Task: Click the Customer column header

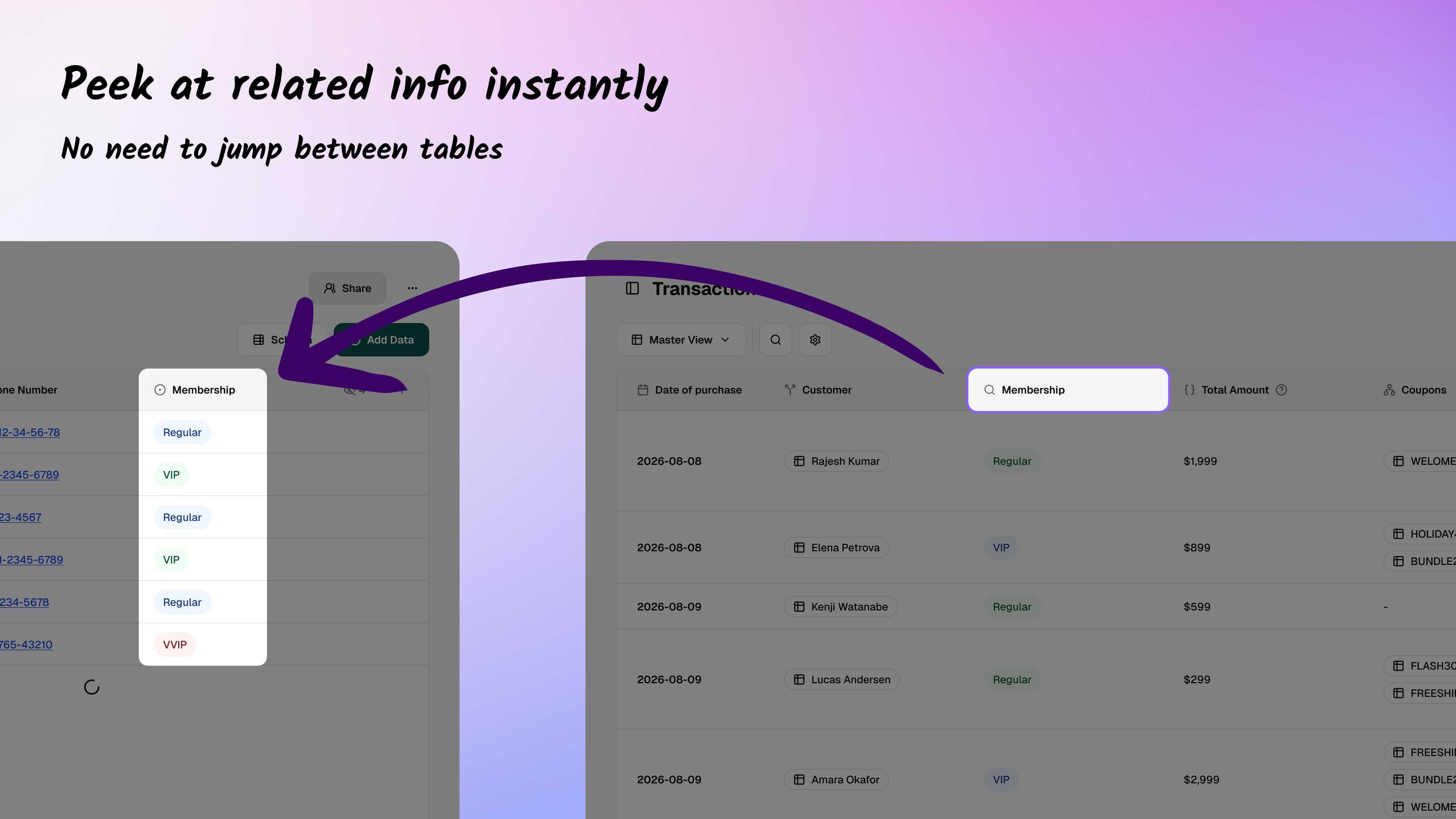Action: pyautogui.click(x=818, y=390)
